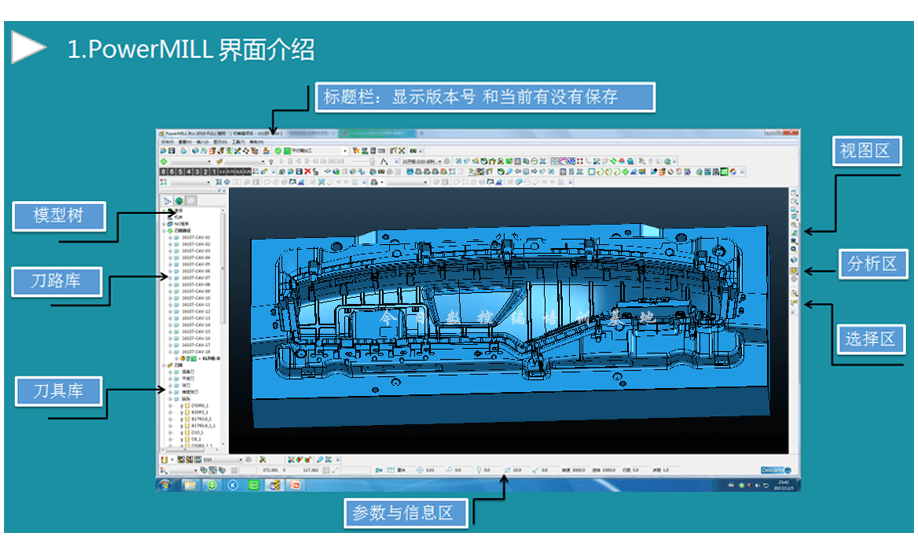
Task: Open the 工具 menu
Action: click(x=239, y=142)
